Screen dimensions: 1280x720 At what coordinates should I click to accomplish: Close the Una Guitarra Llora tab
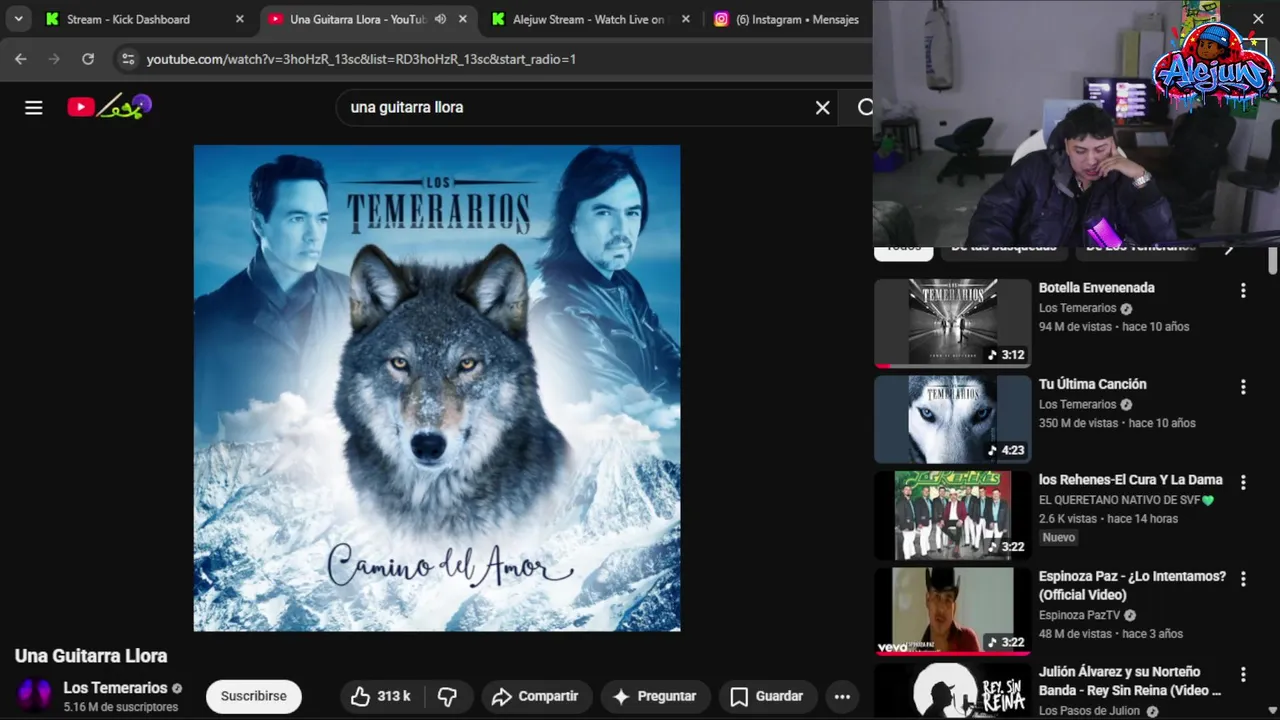462,19
